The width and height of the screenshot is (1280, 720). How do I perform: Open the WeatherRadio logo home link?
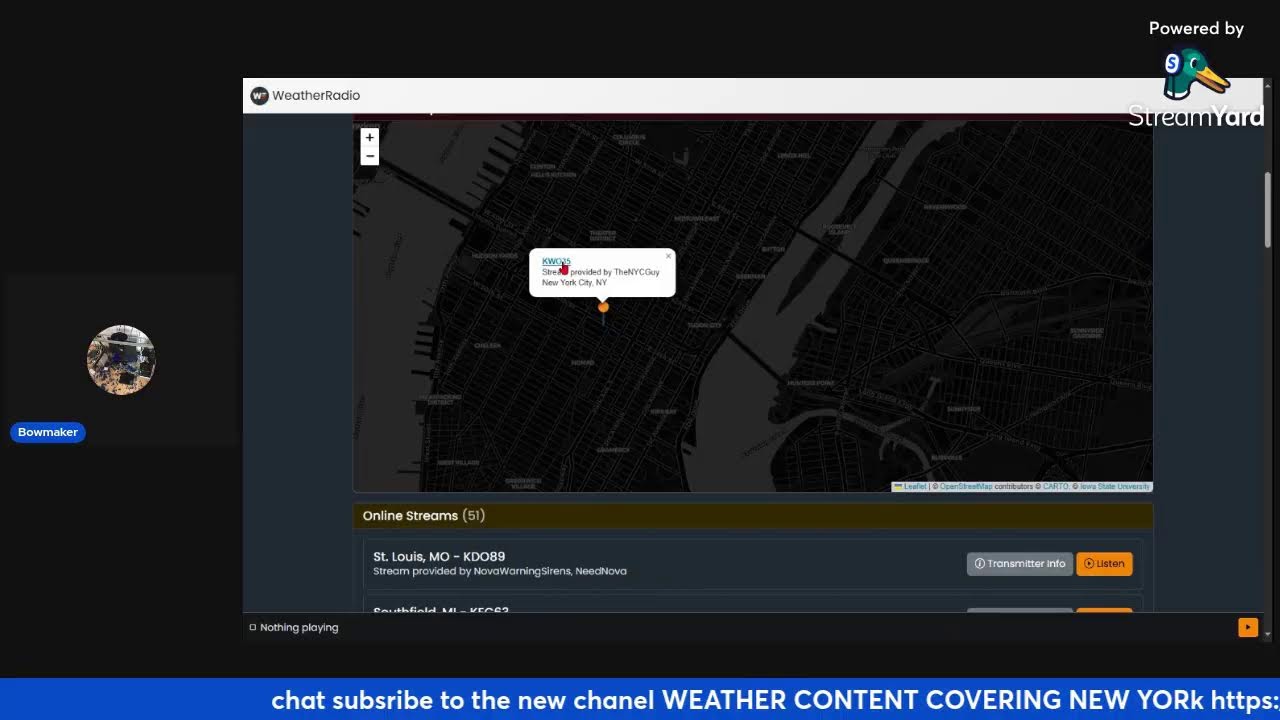tap(259, 95)
